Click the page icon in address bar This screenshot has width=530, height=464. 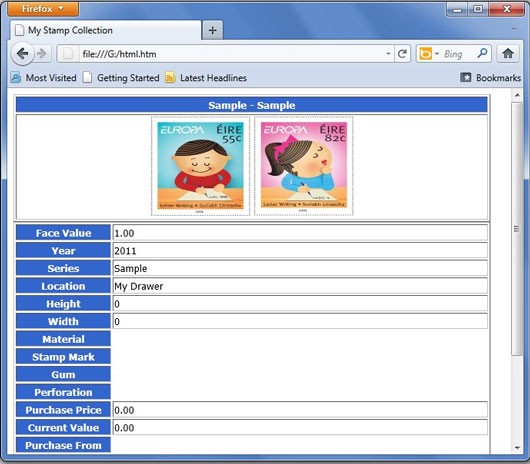click(68, 54)
